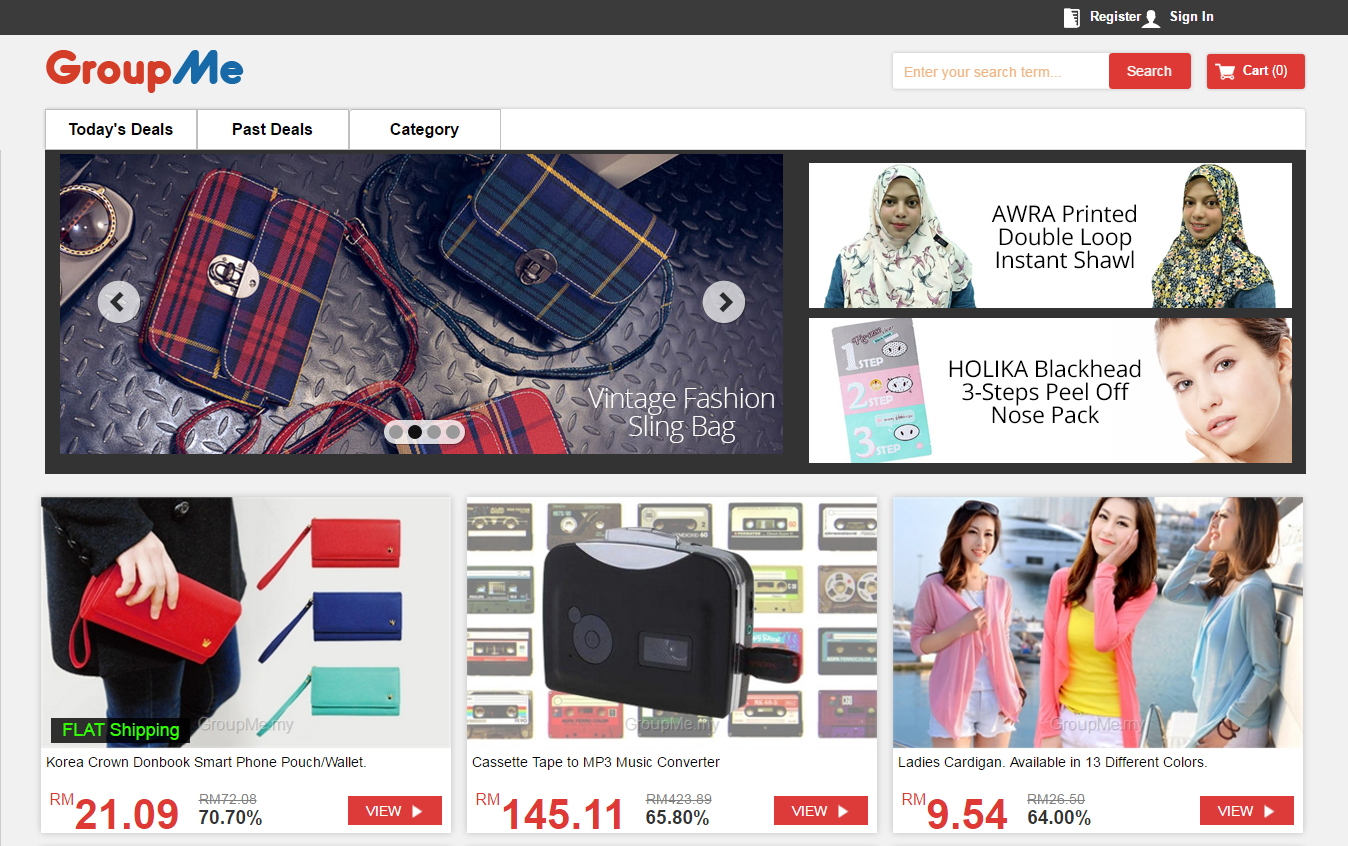1348x846 pixels.
Task: Switch to Past Deals tab
Action: tap(272, 129)
